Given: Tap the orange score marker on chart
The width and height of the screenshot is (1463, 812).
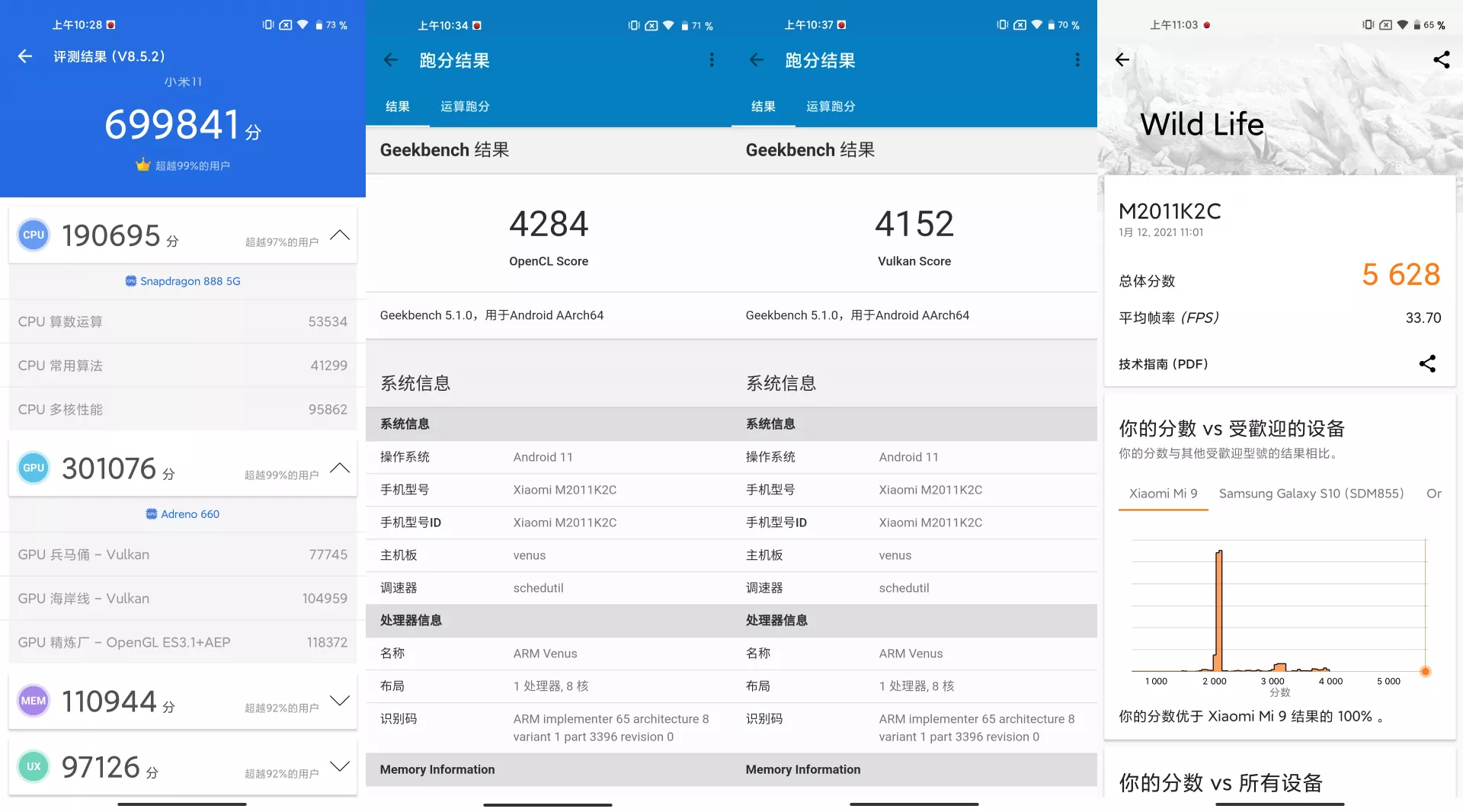Looking at the screenshot, I should pyautogui.click(x=1425, y=672).
